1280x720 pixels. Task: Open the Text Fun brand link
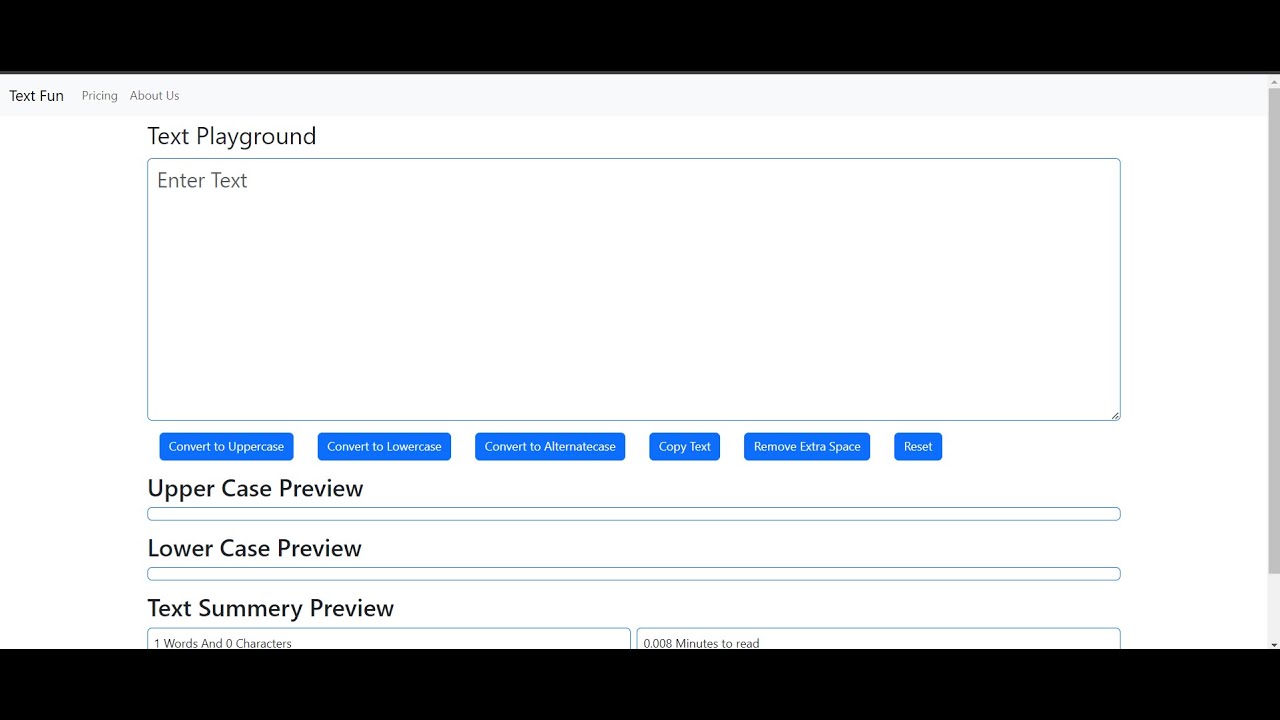(x=37, y=96)
